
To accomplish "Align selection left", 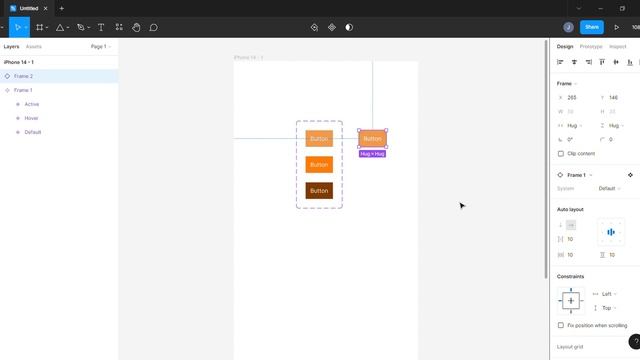I will click(560, 62).
